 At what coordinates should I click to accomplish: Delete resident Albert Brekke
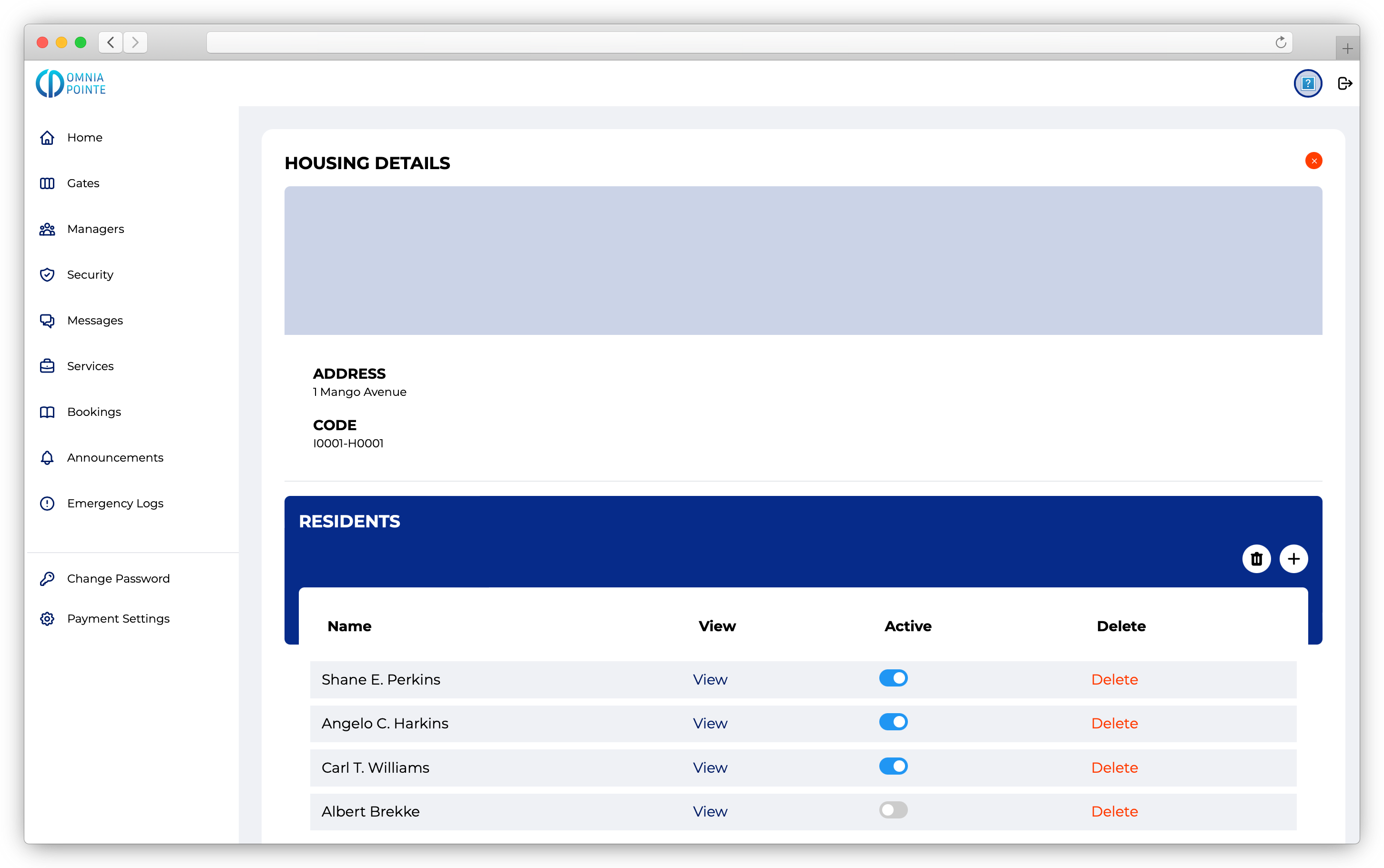coord(1114,811)
